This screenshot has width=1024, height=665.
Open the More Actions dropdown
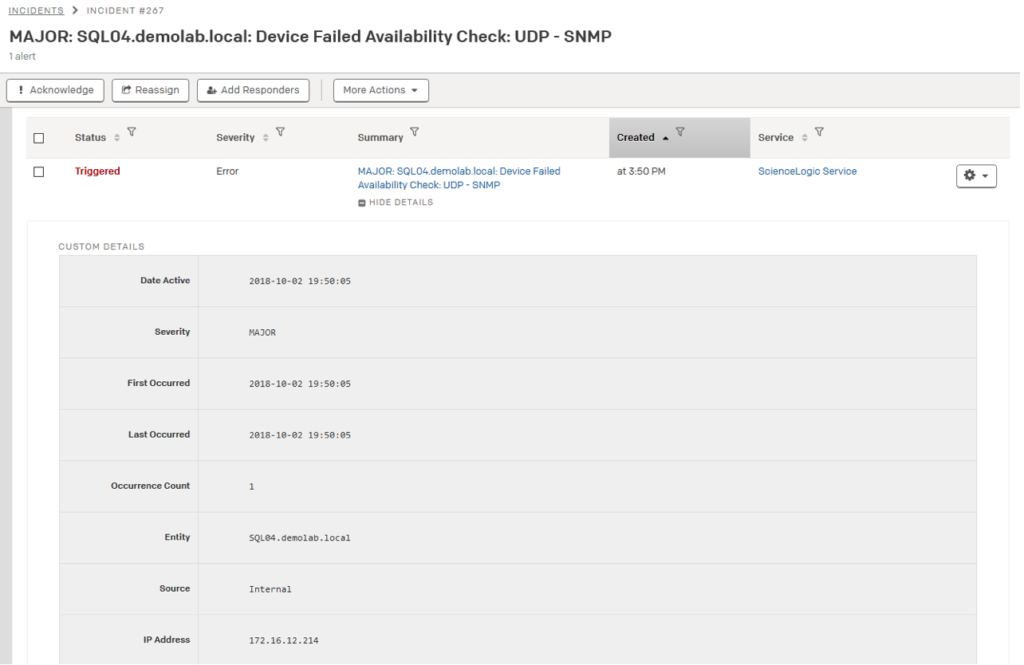(x=380, y=90)
